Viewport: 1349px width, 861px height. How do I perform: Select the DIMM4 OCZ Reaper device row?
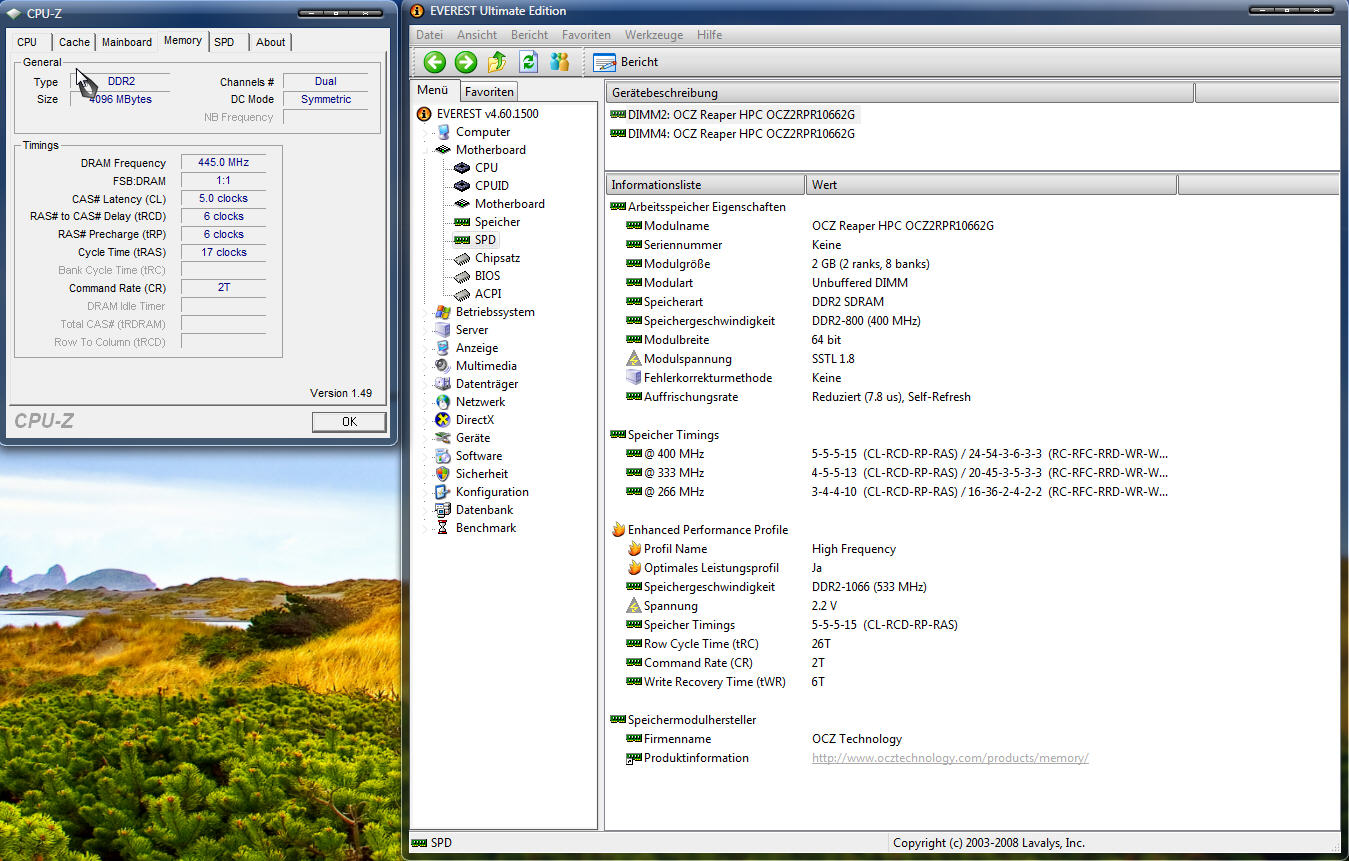[x=733, y=134]
